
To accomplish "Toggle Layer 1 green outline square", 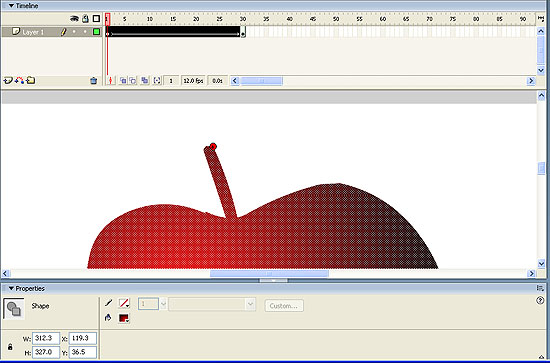I will [x=96, y=32].
